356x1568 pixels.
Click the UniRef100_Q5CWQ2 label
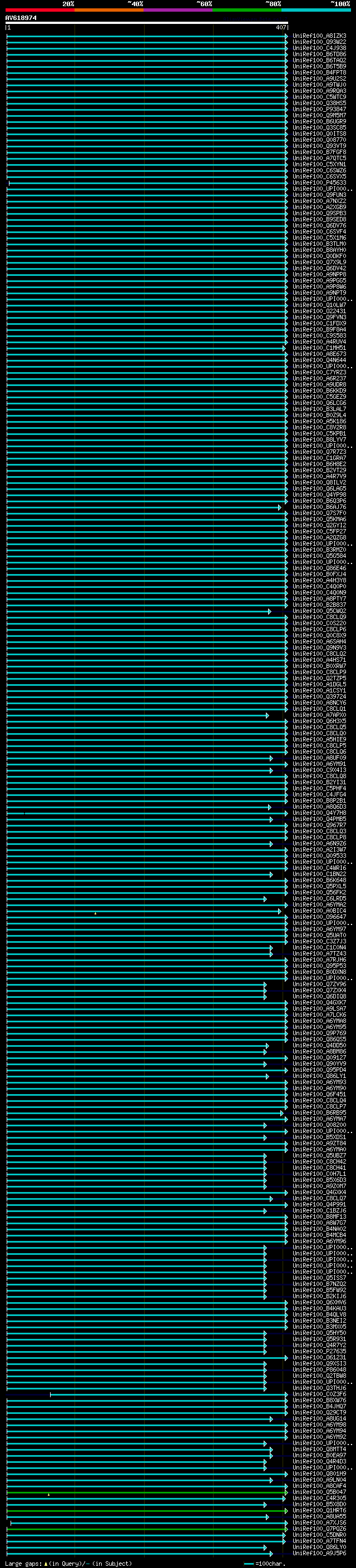click(319, 611)
